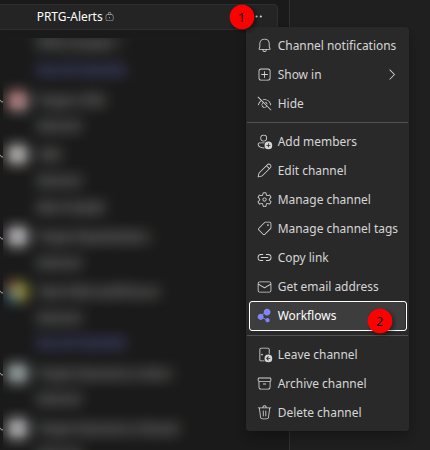The width and height of the screenshot is (430, 450).
Task: Click the Leave channel door icon
Action: [x=265, y=355]
